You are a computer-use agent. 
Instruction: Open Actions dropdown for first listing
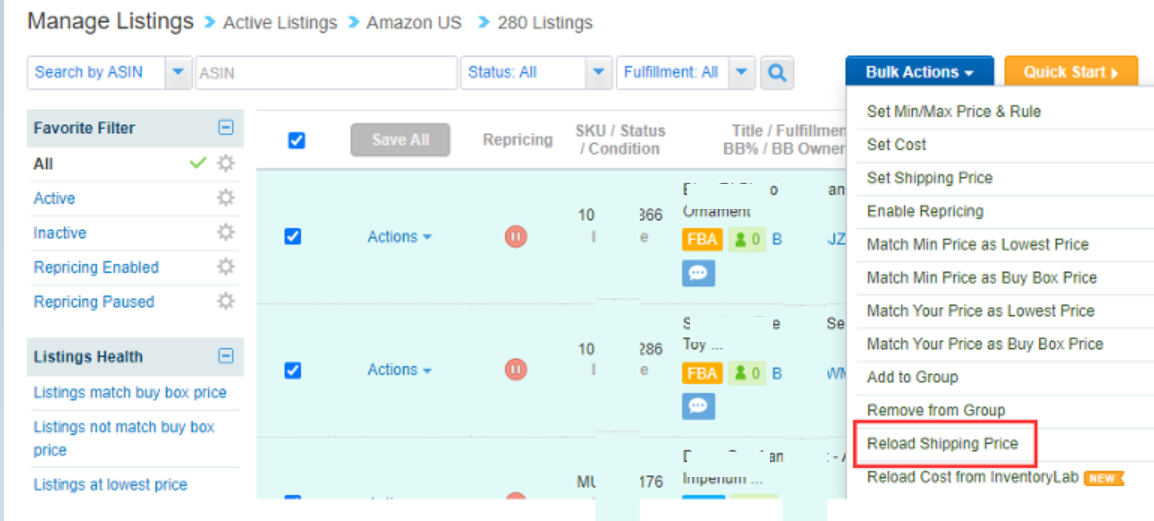click(x=400, y=236)
